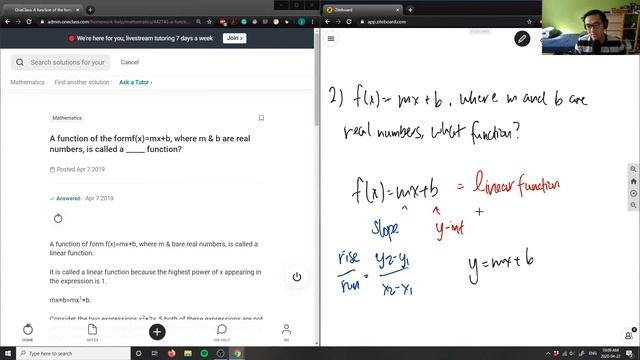Viewport: 640px width, 360px height.
Task: Click the round plus add button
Action: [157, 332]
